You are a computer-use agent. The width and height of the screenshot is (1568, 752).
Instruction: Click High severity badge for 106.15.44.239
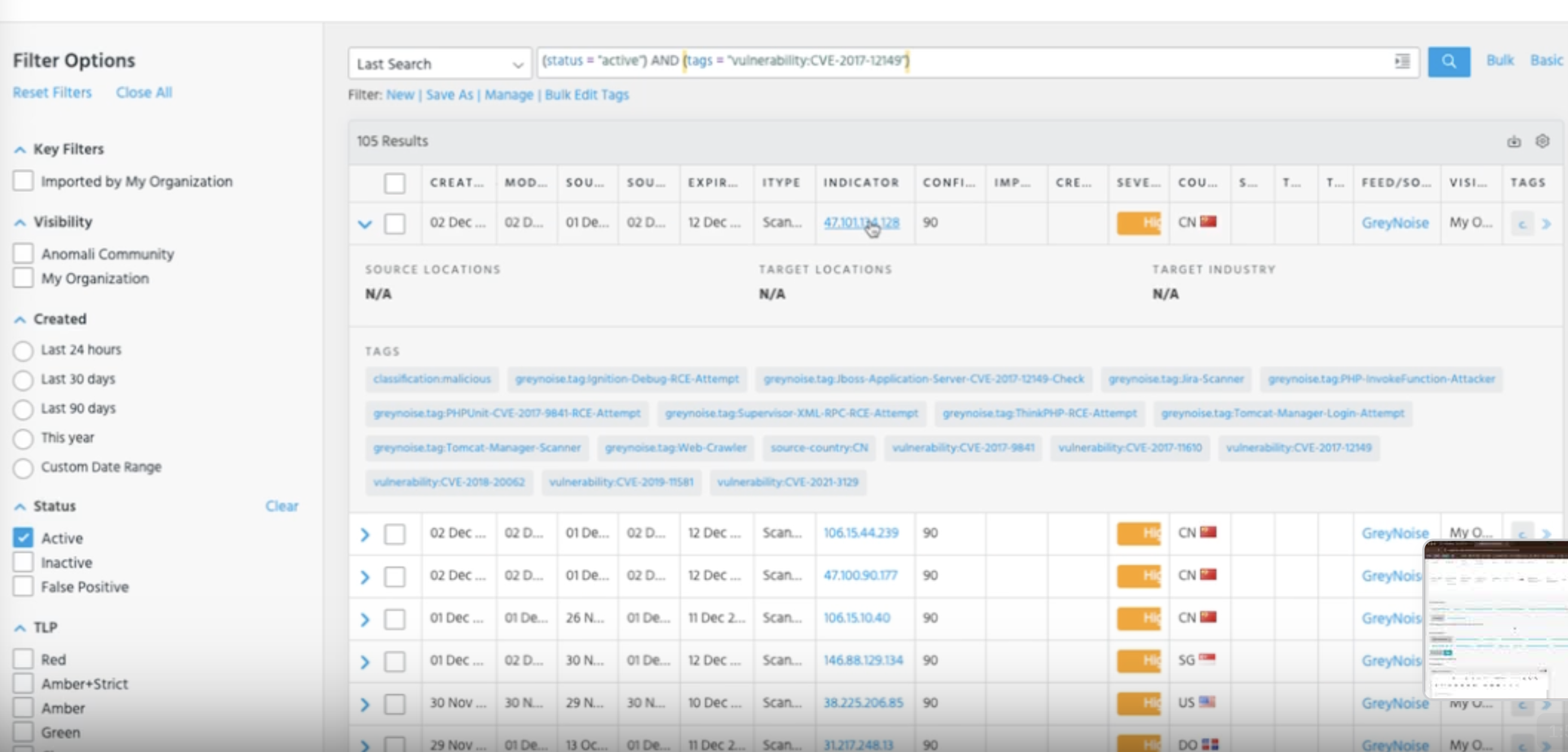pos(1138,534)
